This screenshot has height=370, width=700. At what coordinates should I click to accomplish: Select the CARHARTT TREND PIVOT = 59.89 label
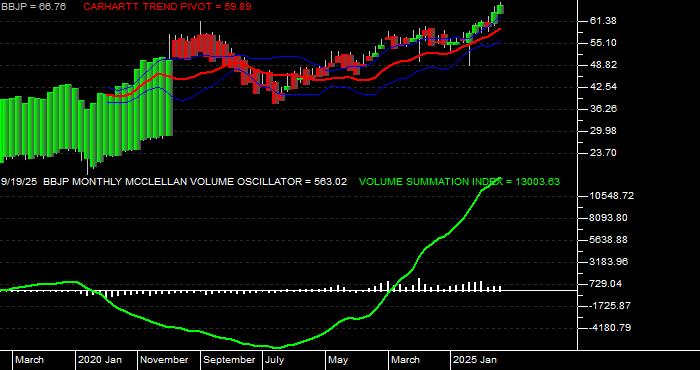tap(167, 7)
